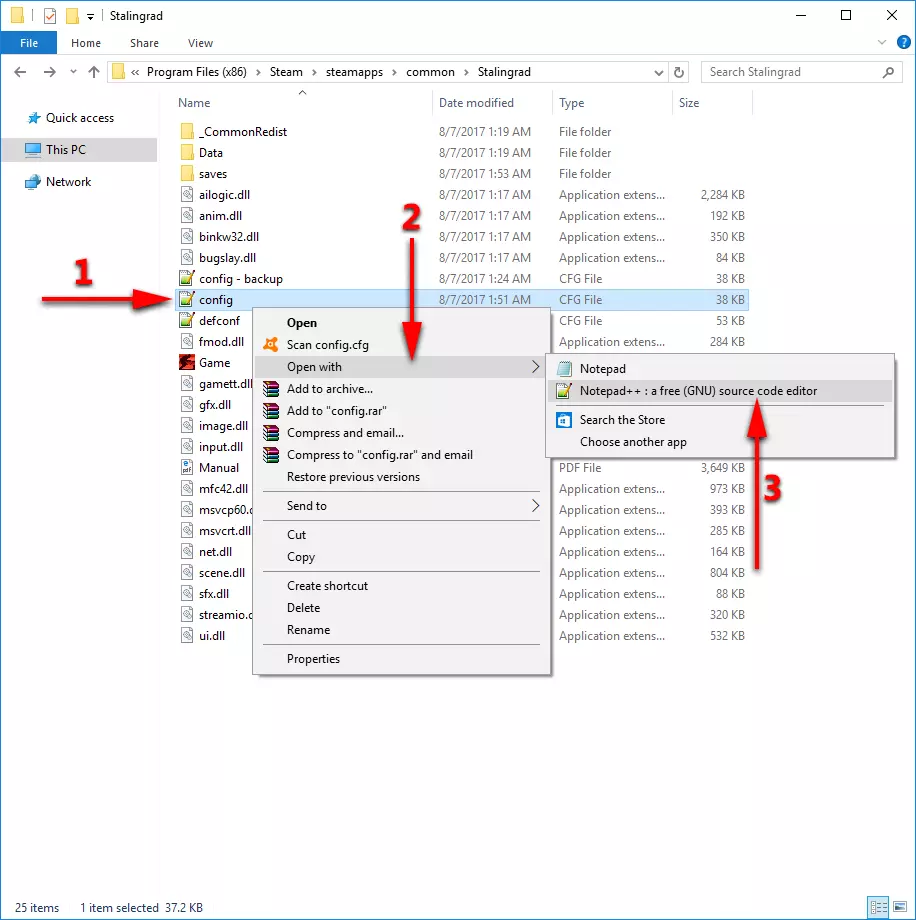Select the defconf file icon

(187, 320)
